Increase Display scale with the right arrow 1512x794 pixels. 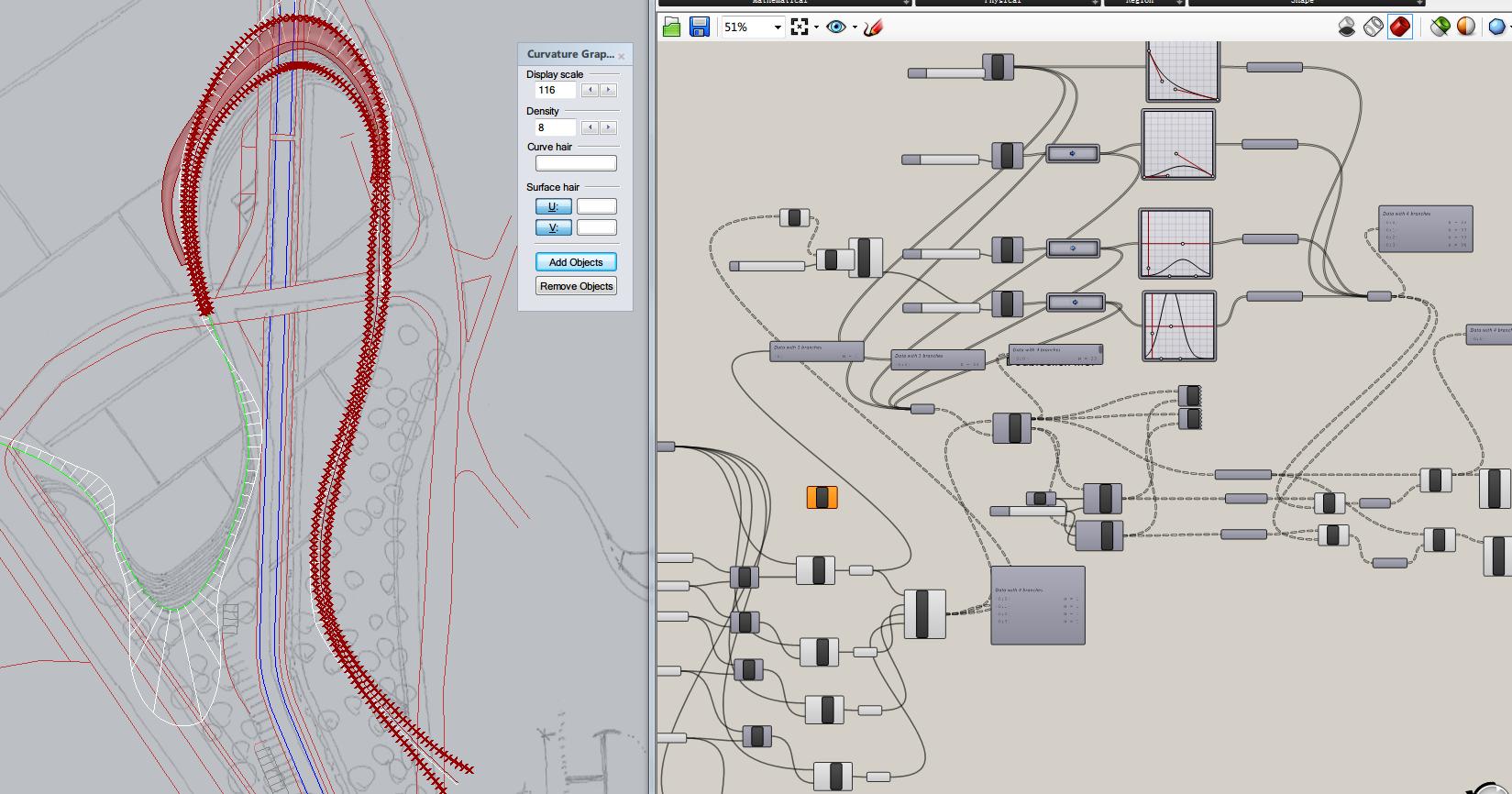[x=609, y=90]
